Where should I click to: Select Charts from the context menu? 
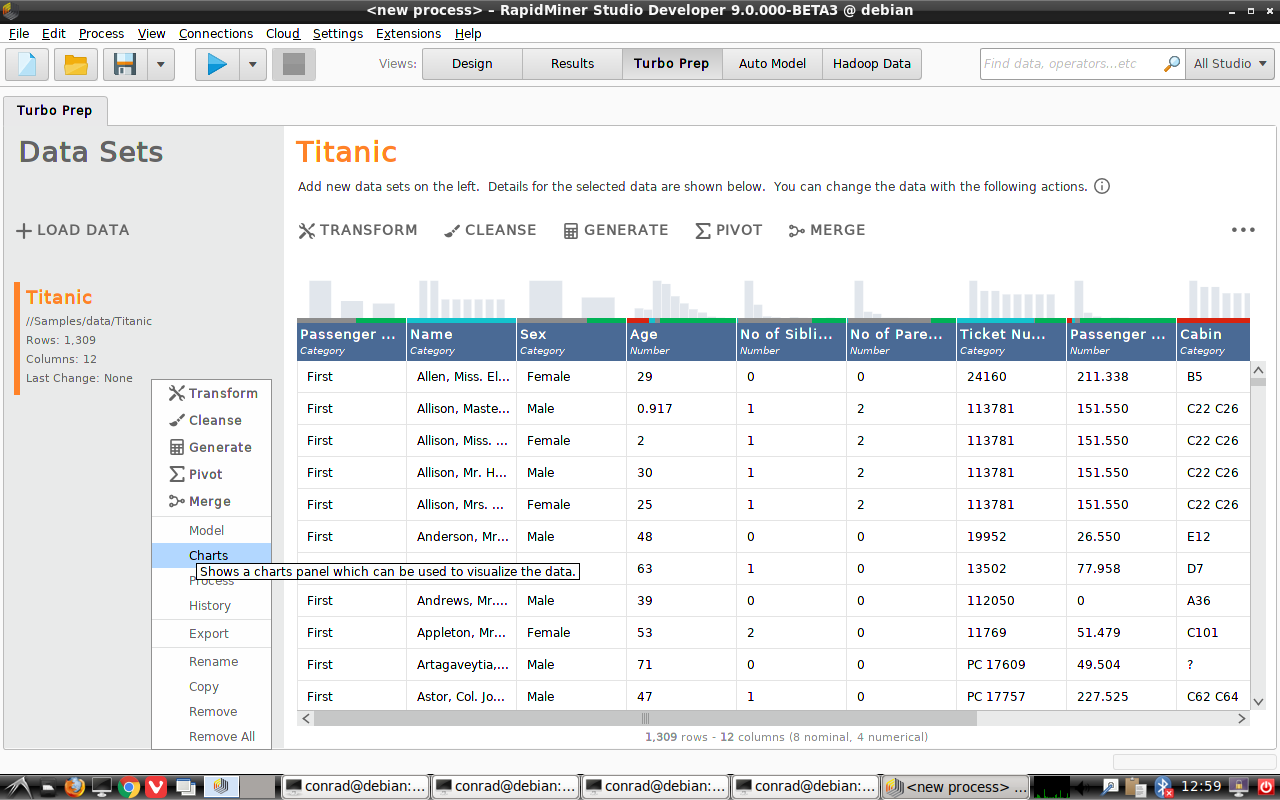pyautogui.click(x=208, y=555)
